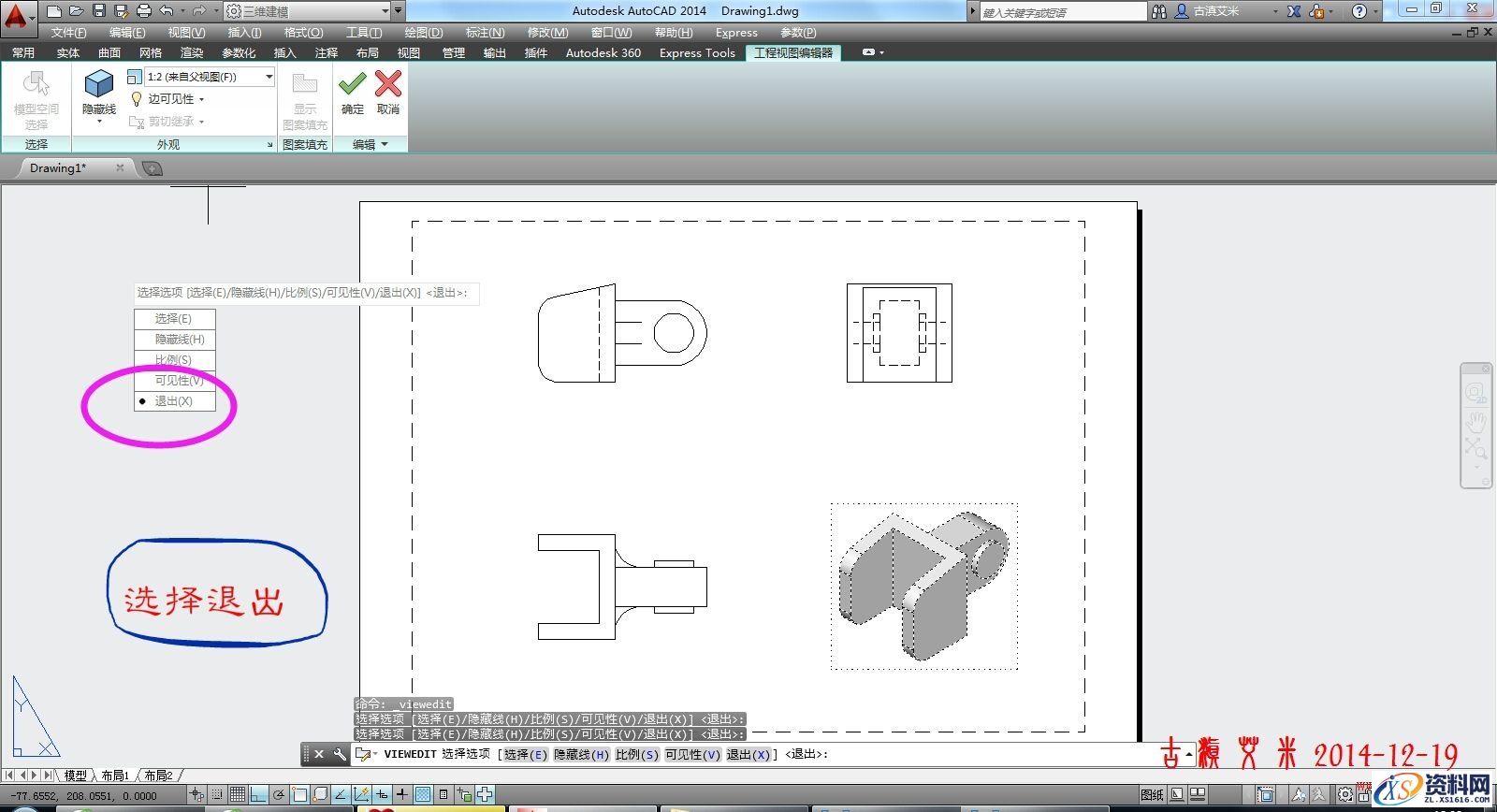The width and height of the screenshot is (1497, 812).
Task: Click the Autodesk Exchange X icon
Action: pyautogui.click(x=1294, y=11)
